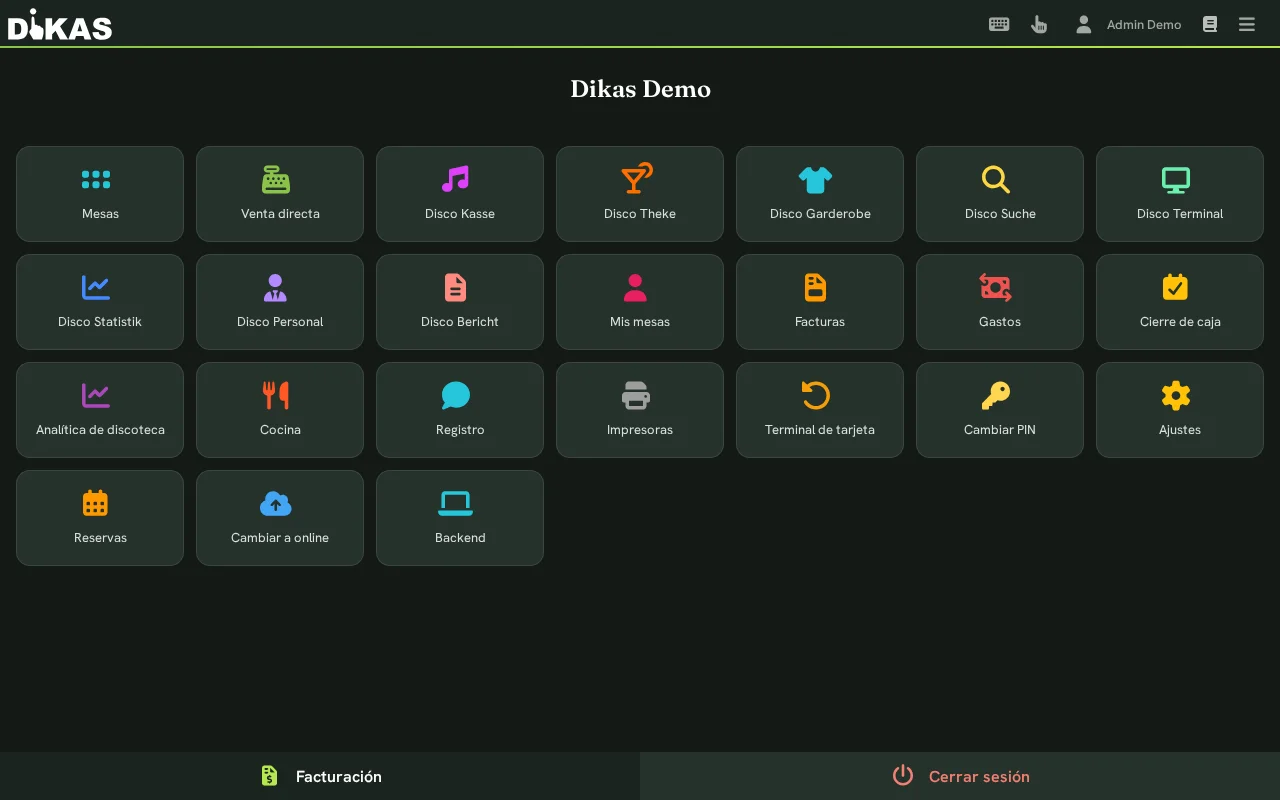Image resolution: width=1280 pixels, height=800 pixels.
Task: View Disco Statistik chart tile
Action: (100, 302)
